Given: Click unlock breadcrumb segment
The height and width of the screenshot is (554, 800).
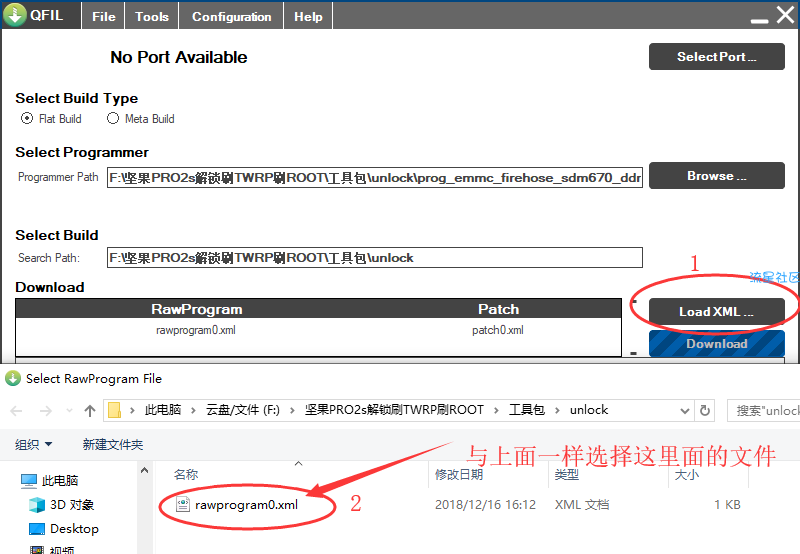Looking at the screenshot, I should coord(589,410).
